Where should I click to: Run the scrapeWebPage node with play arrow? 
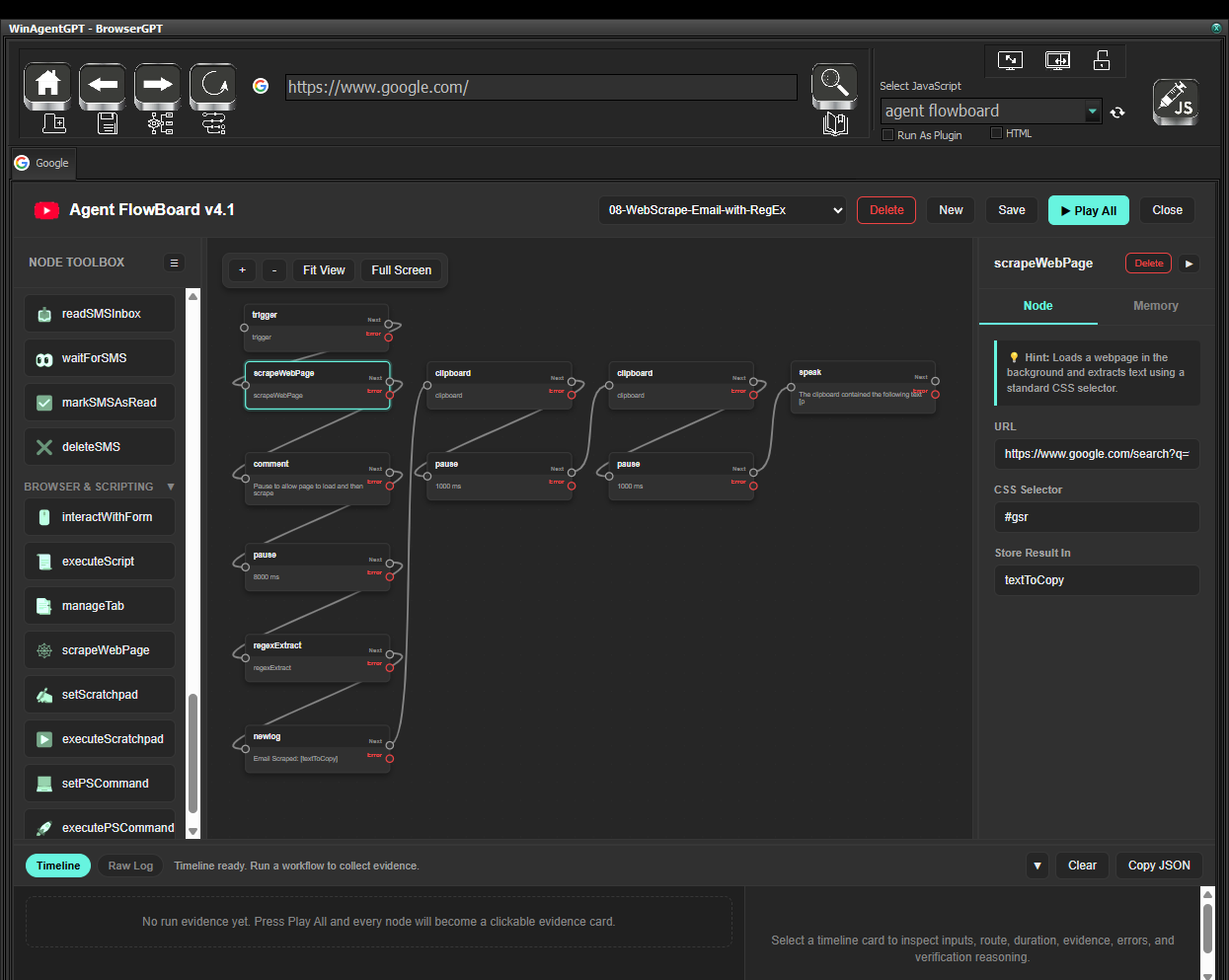click(x=1190, y=264)
